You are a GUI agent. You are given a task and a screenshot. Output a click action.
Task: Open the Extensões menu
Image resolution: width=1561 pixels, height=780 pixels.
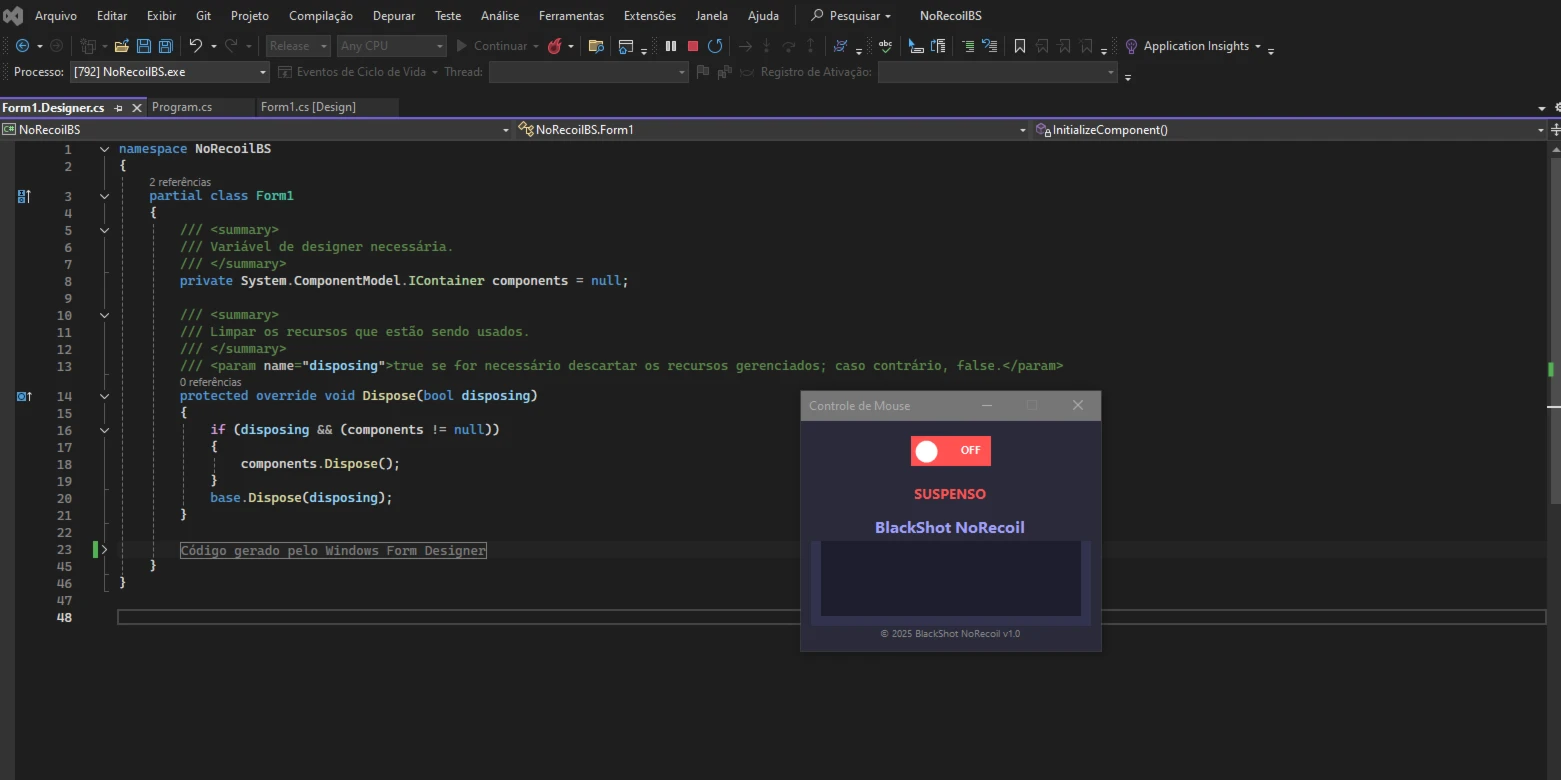point(650,16)
